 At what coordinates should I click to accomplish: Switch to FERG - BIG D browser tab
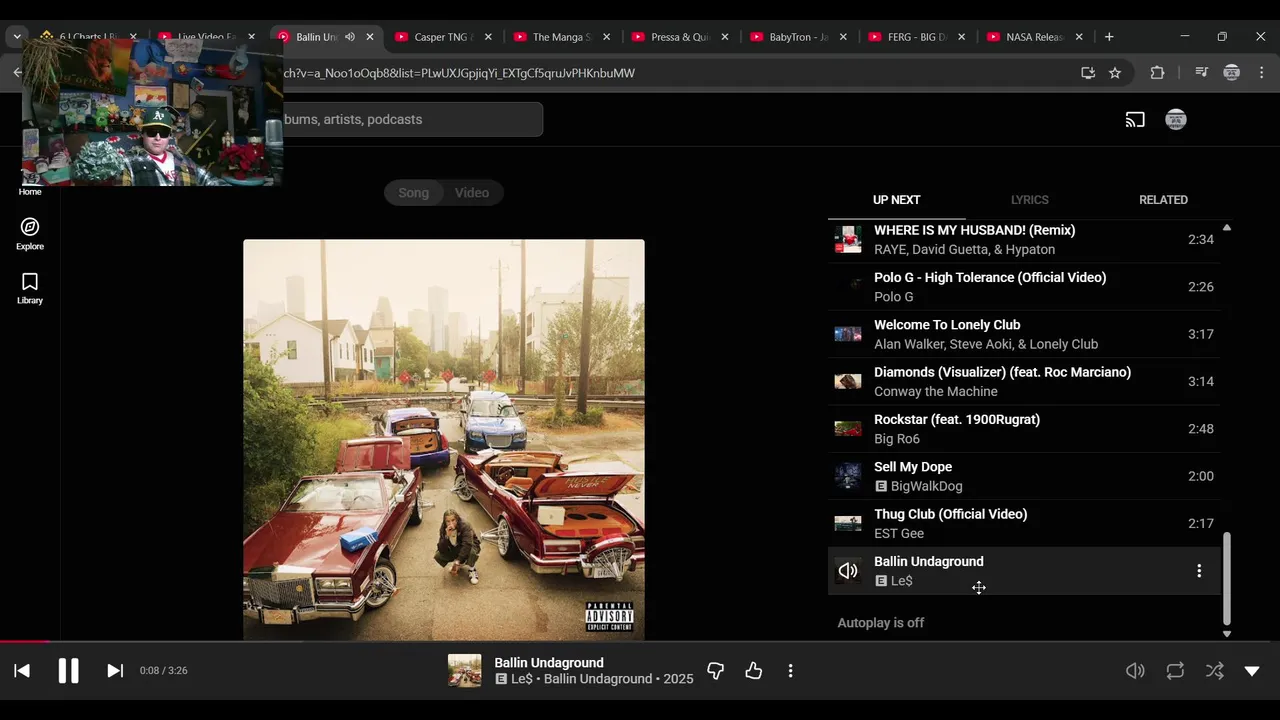917,37
